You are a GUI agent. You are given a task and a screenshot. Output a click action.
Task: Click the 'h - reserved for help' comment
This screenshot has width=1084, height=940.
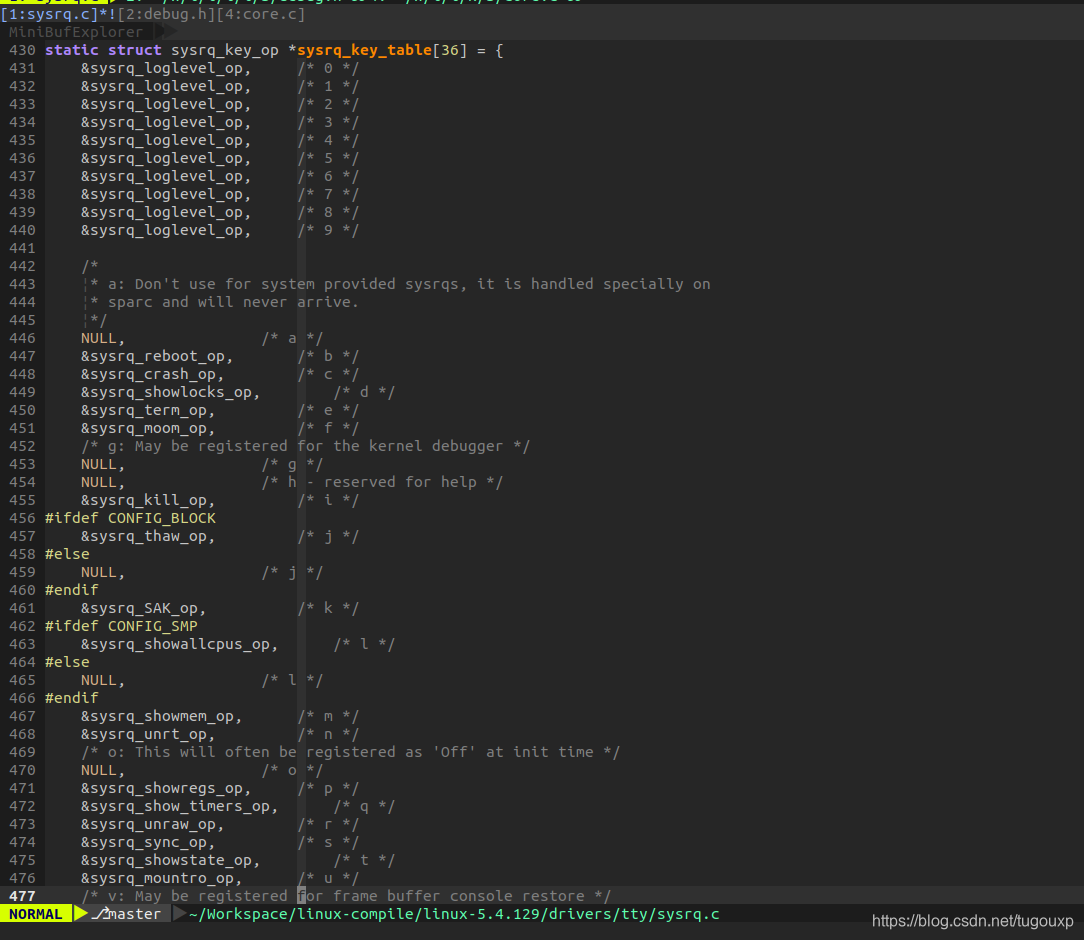tap(382, 482)
